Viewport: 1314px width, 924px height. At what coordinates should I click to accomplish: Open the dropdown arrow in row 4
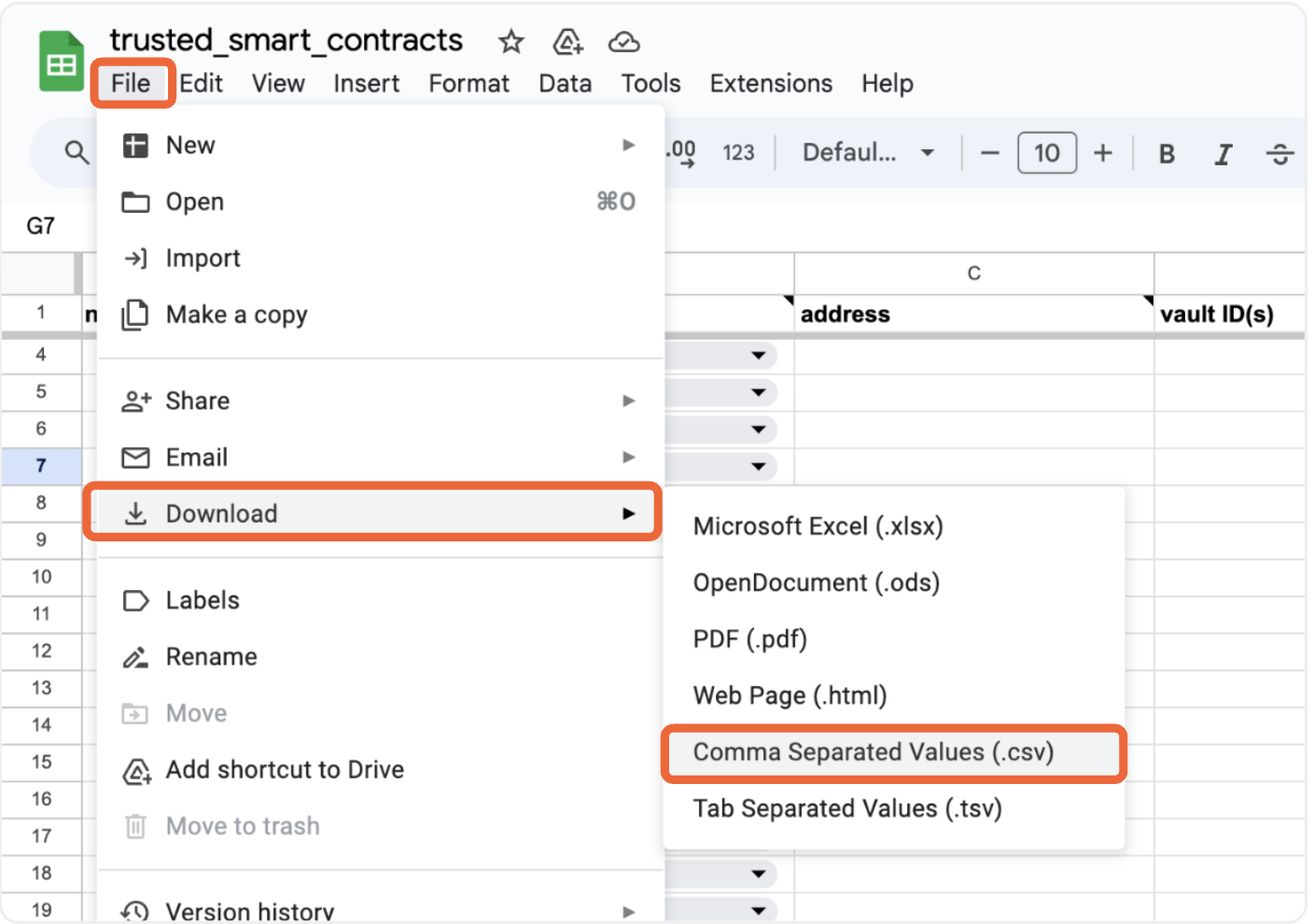tap(759, 356)
